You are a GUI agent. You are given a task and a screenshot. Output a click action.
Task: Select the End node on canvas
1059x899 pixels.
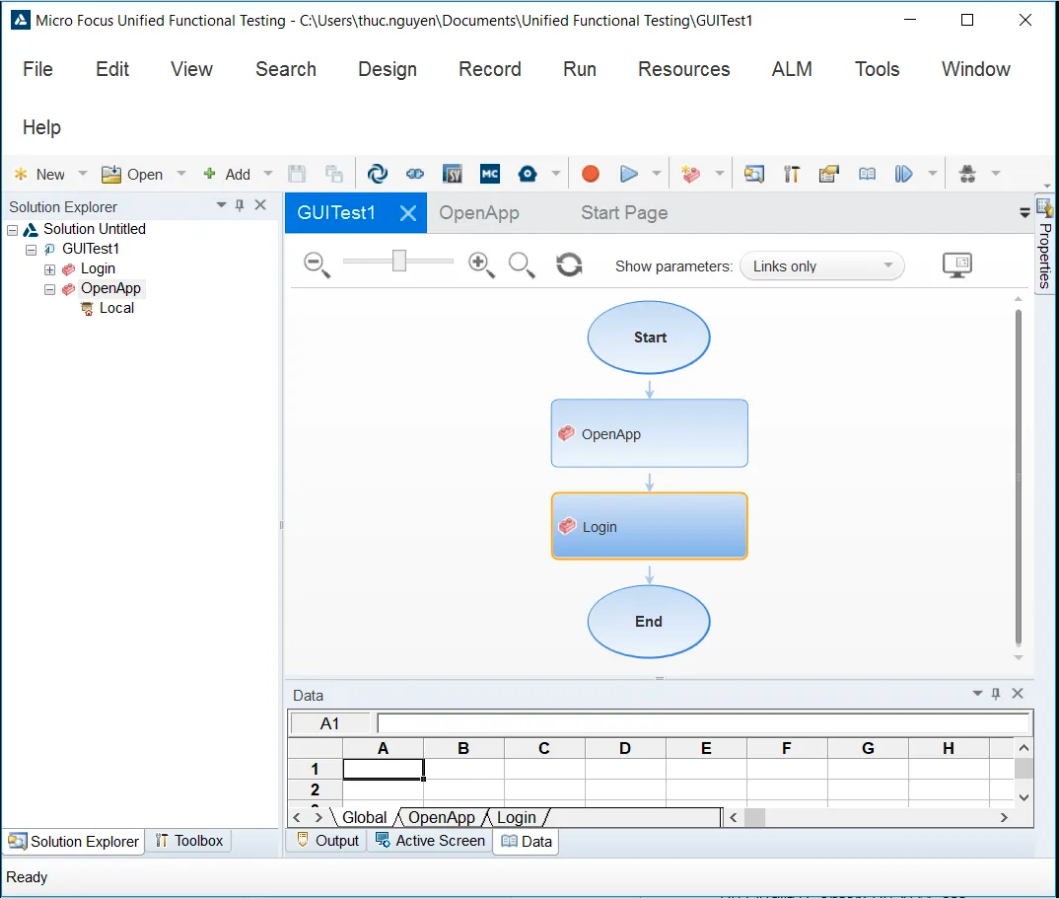click(648, 621)
